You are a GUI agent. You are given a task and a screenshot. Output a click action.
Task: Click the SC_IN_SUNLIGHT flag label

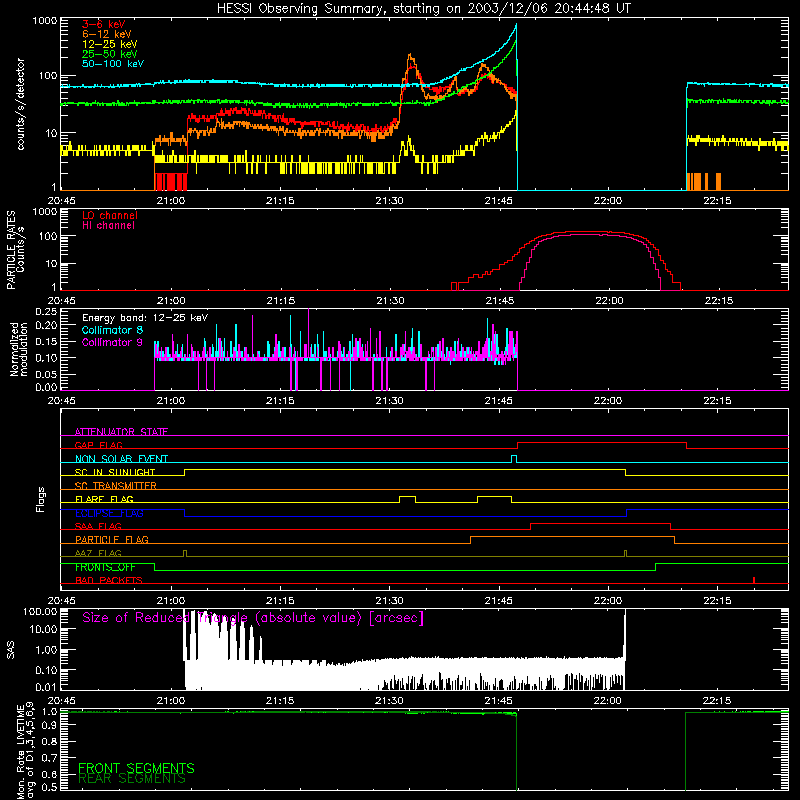click(115, 472)
